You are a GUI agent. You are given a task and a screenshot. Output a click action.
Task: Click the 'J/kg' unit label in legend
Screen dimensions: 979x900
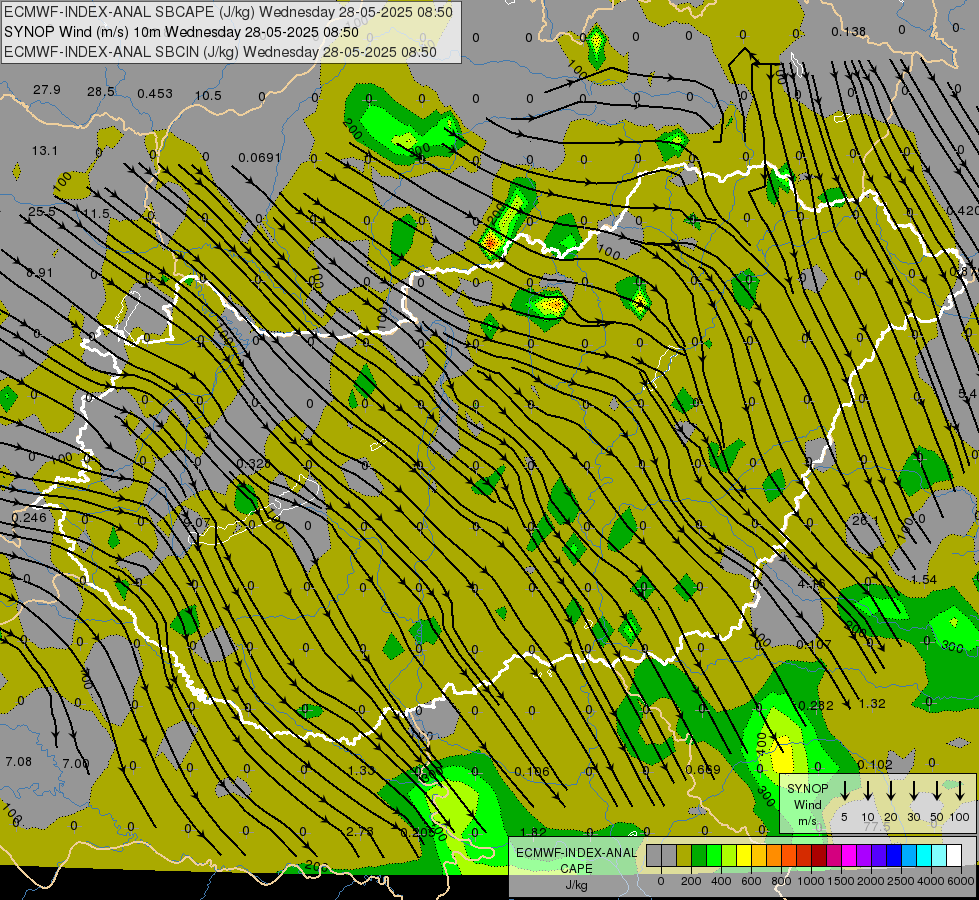click(576, 885)
